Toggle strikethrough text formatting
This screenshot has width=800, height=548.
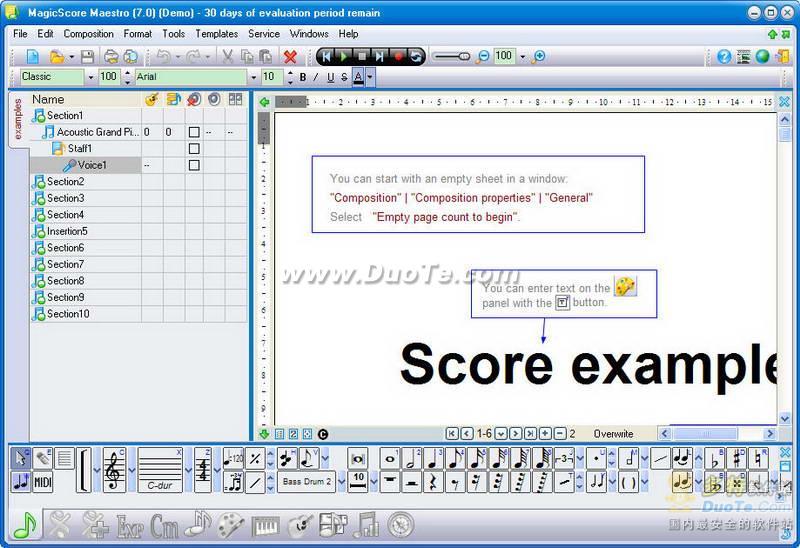pyautogui.click(x=344, y=77)
